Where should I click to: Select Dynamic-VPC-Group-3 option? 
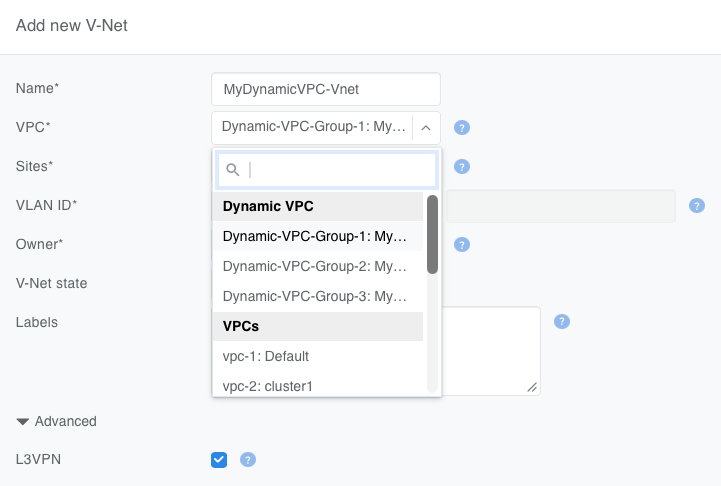[x=318, y=296]
